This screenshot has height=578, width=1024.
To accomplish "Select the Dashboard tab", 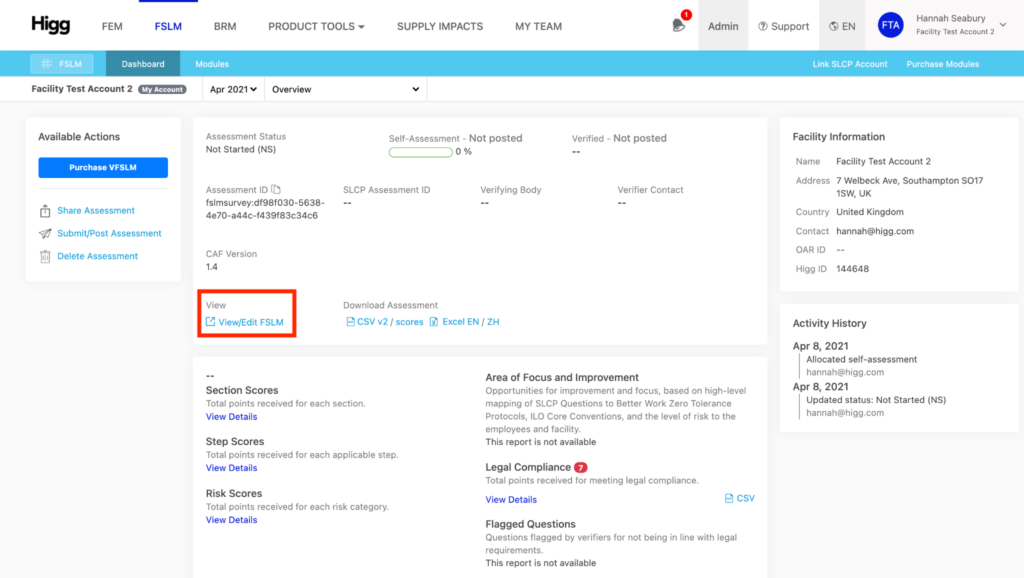I will [x=143, y=64].
